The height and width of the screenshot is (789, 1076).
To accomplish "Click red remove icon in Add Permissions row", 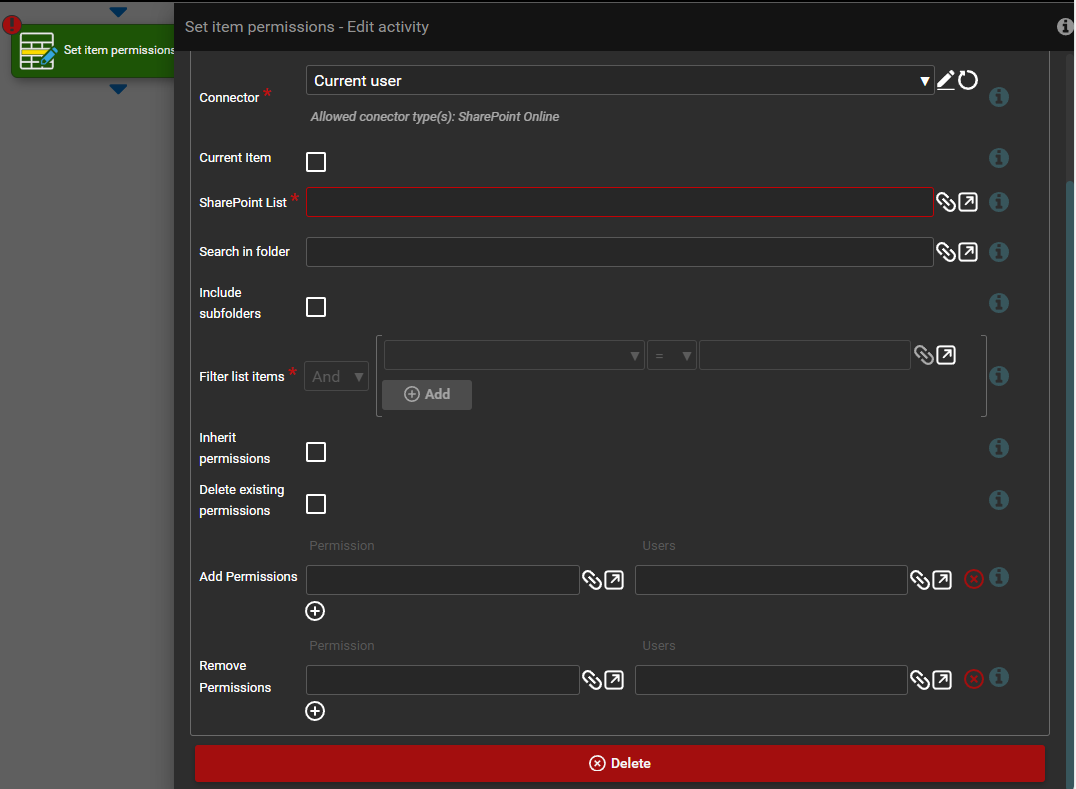I will click(x=973, y=579).
